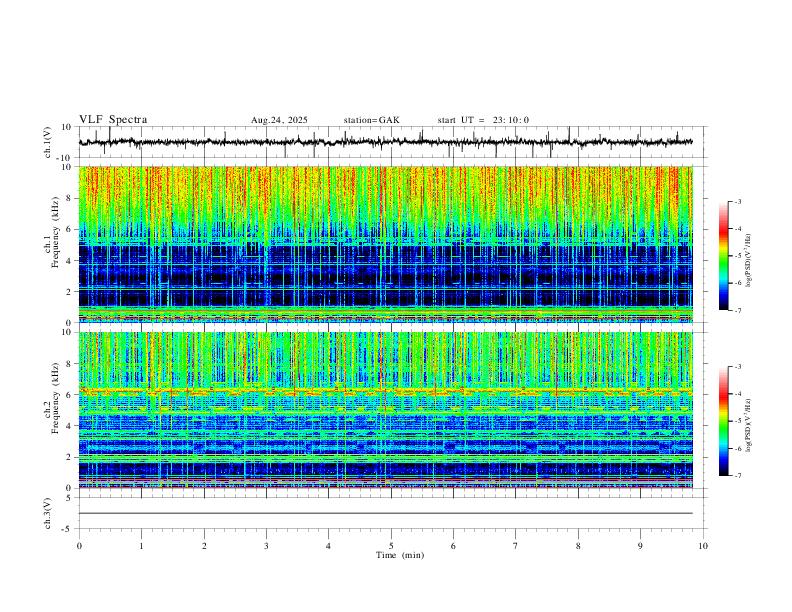The width and height of the screenshot is (792, 612).
Task: Click the time axis tick label '10'
Action: [x=703, y=546]
